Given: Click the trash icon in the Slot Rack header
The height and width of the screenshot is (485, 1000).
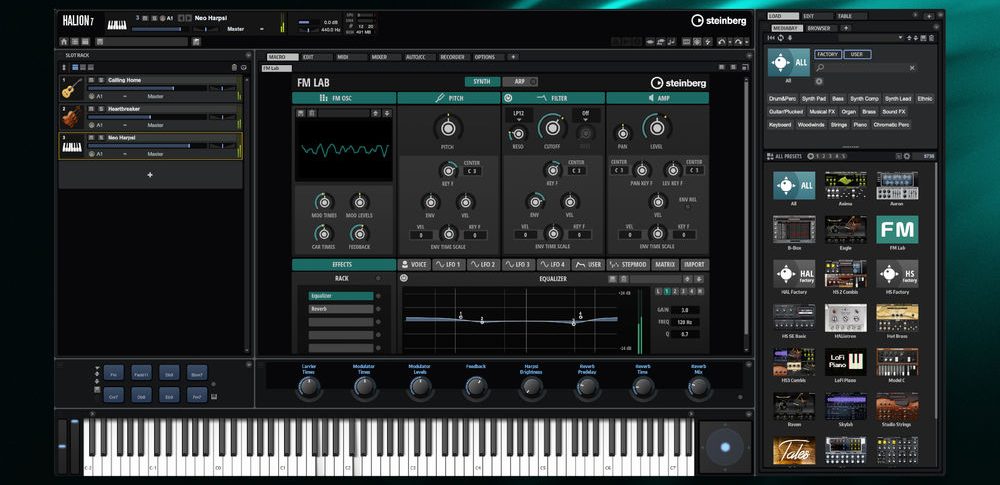Looking at the screenshot, I should pyautogui.click(x=234, y=67).
